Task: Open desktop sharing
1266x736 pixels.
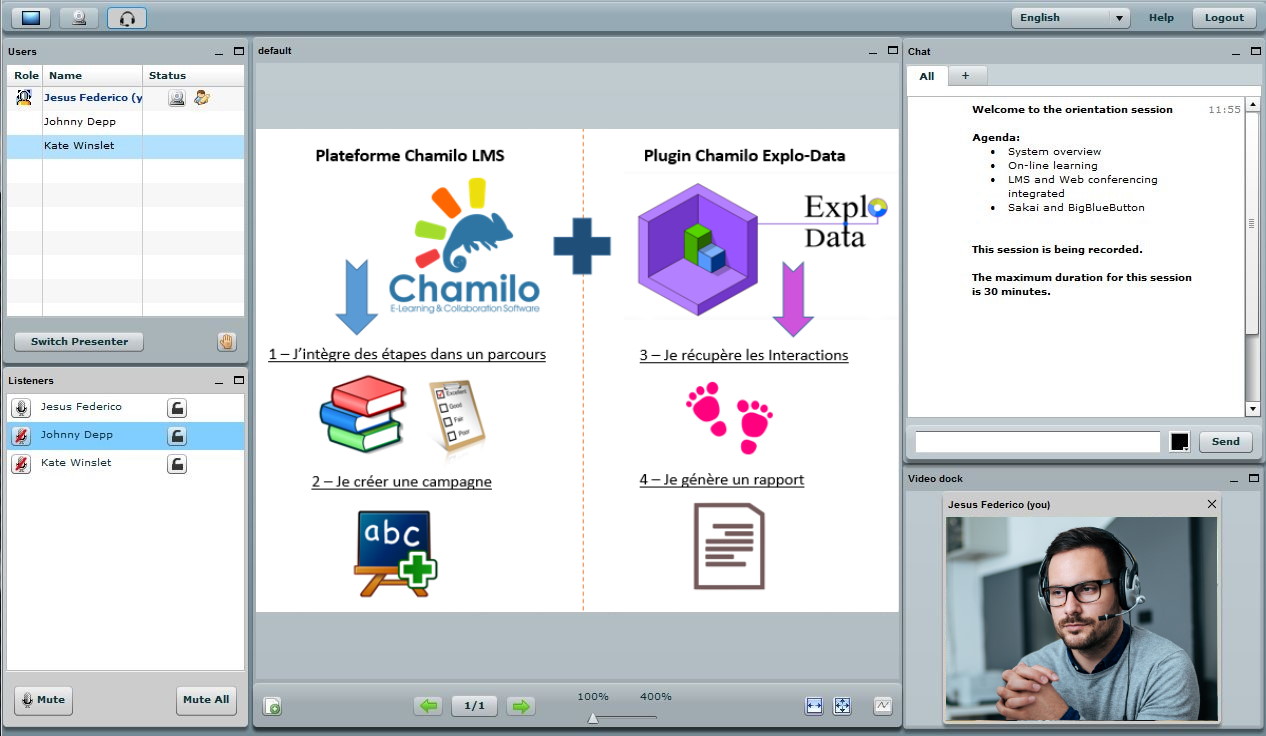Action: (x=29, y=17)
